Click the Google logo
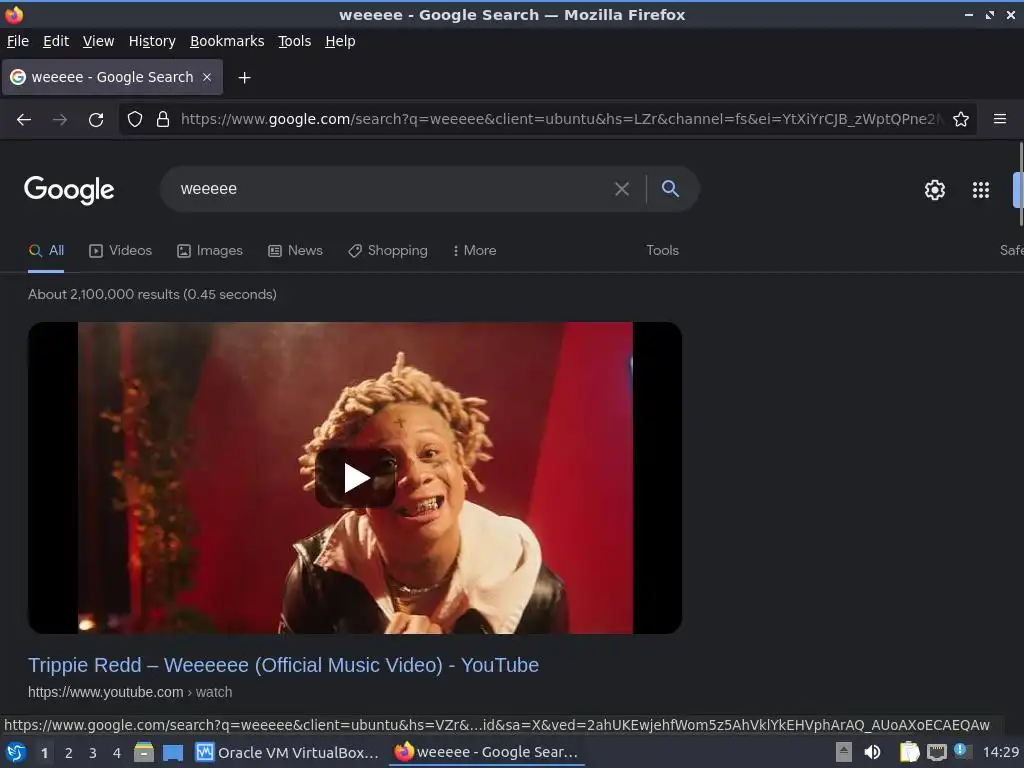Screen dimensions: 1024x768 69,190
